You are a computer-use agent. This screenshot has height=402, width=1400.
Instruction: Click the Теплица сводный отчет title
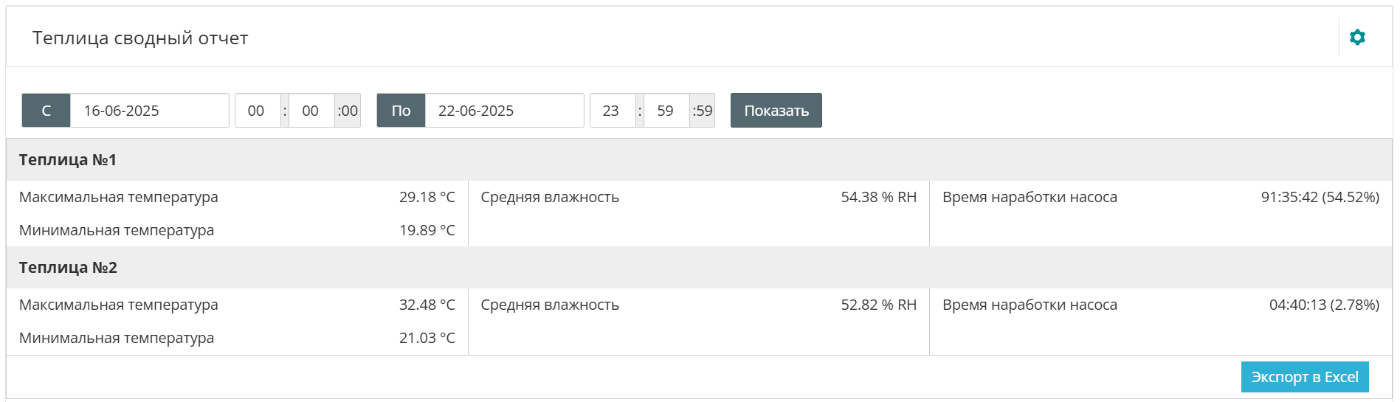140,38
